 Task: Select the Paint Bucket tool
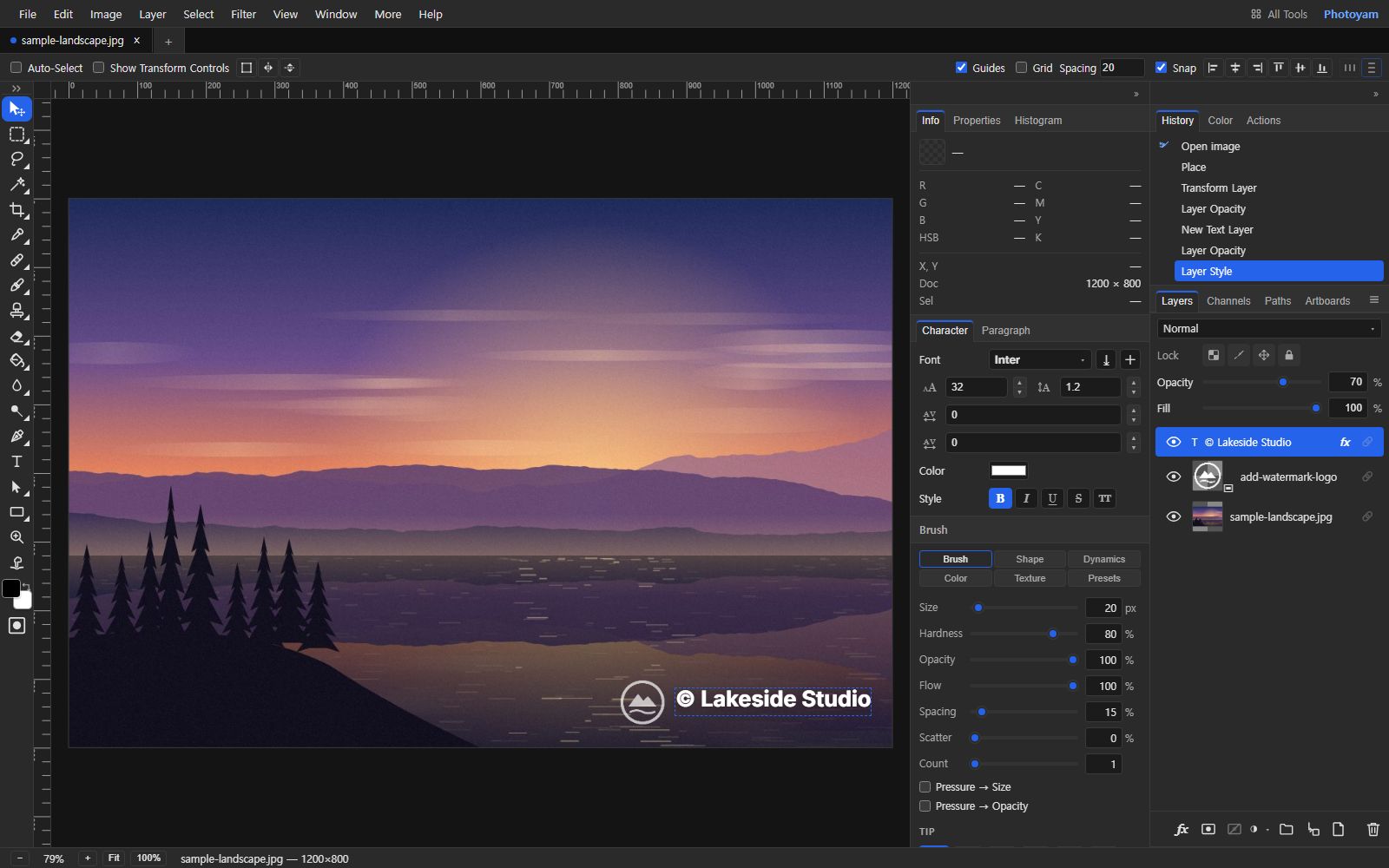(16, 361)
